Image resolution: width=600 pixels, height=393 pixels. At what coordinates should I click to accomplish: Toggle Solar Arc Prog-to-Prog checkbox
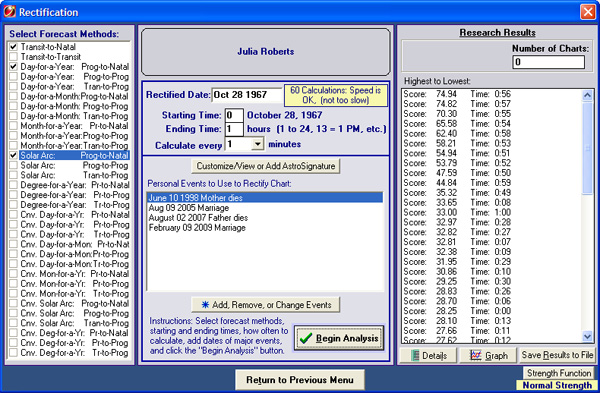coord(13,165)
